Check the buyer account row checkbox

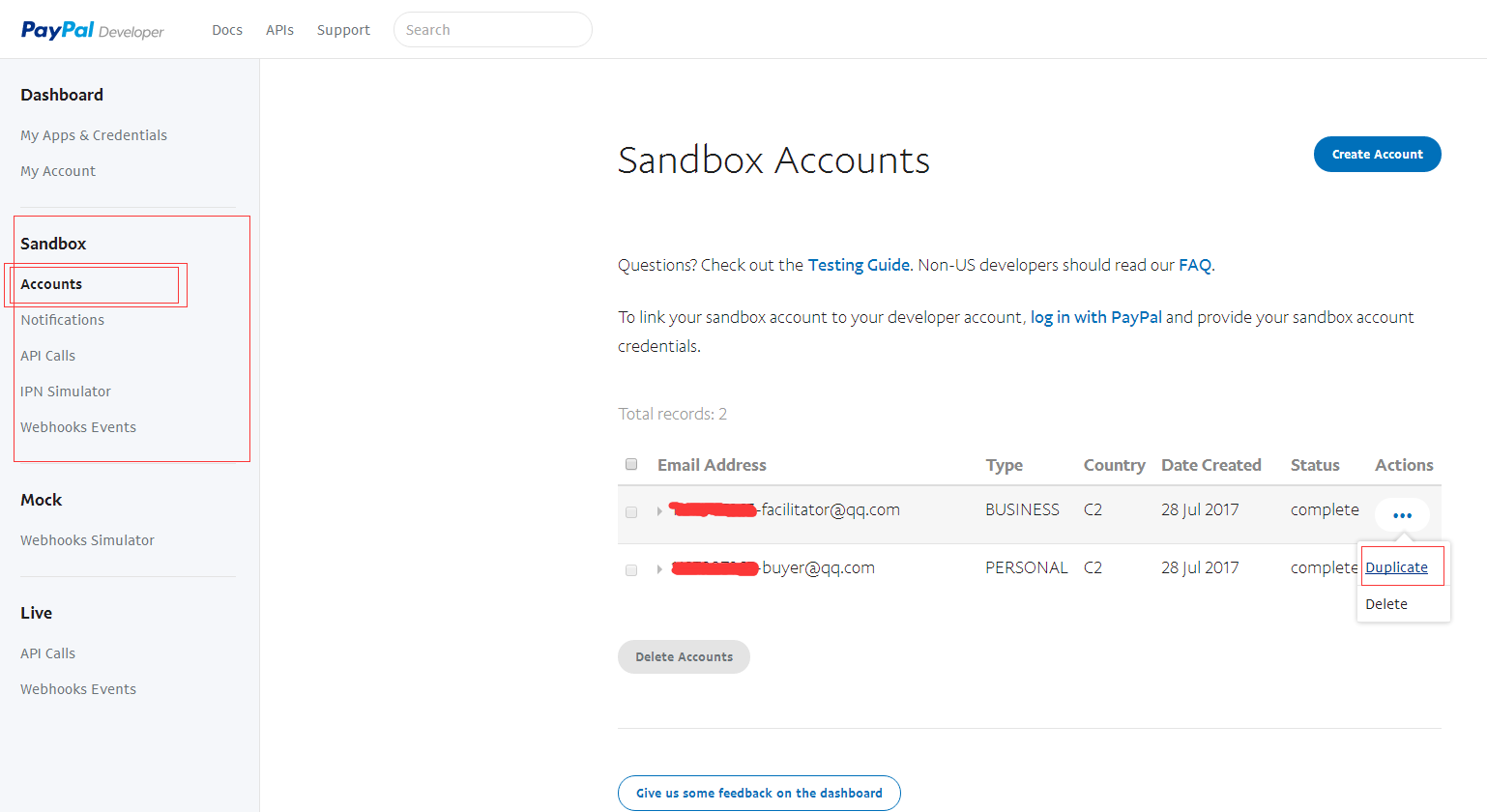coord(631,569)
